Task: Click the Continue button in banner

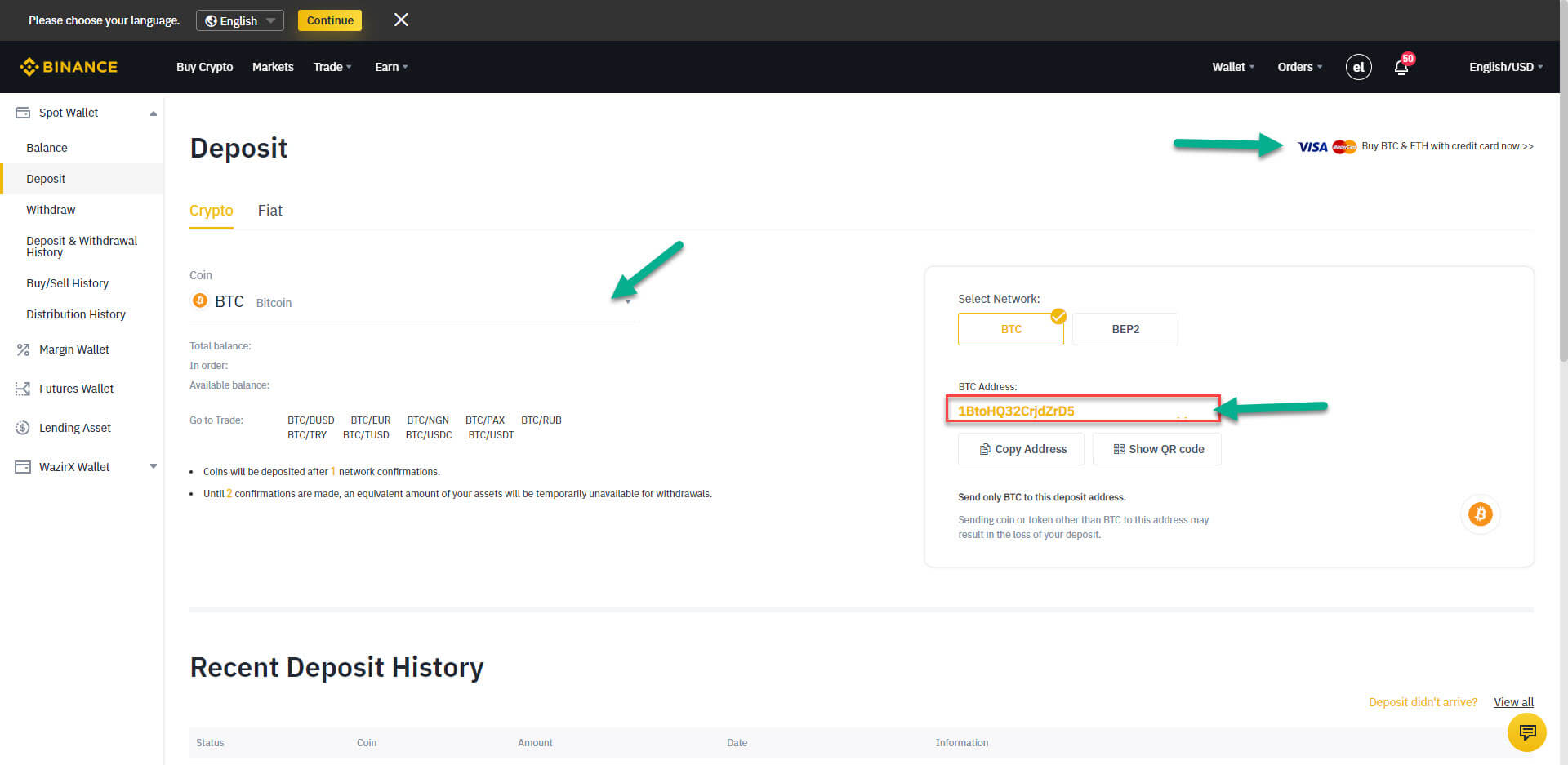Action: click(330, 20)
